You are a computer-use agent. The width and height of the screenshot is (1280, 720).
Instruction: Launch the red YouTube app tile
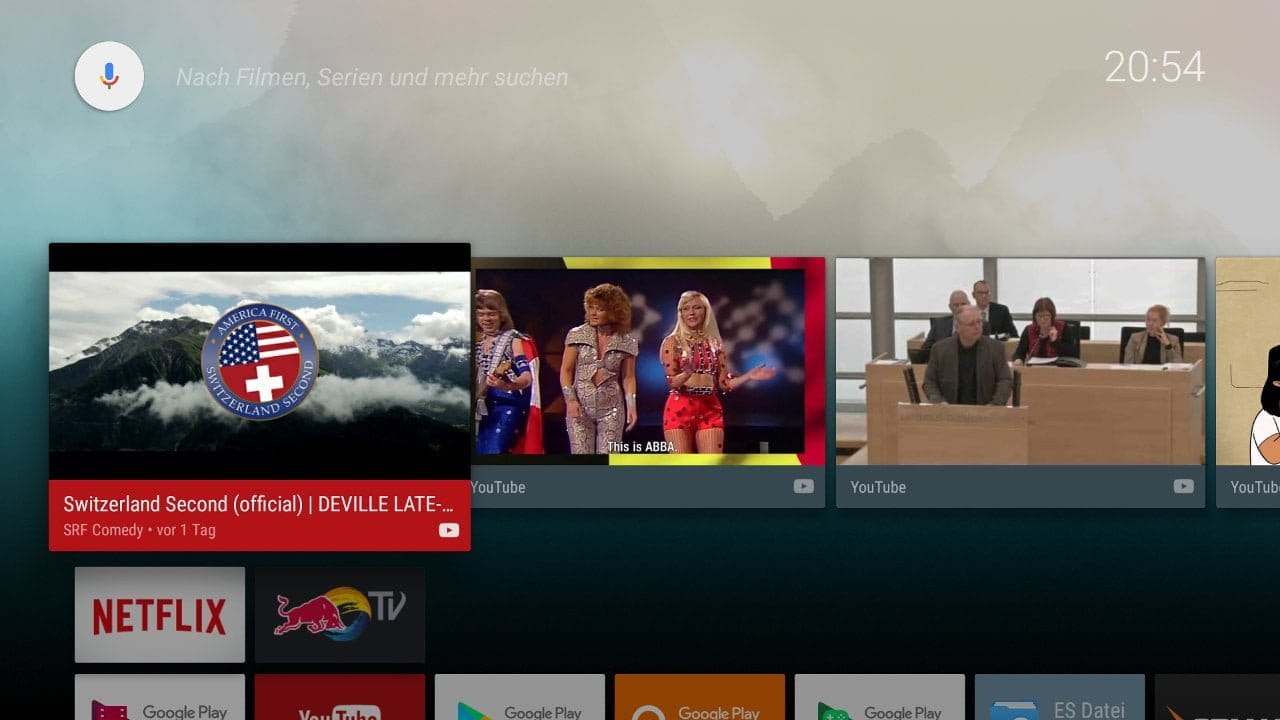point(340,699)
